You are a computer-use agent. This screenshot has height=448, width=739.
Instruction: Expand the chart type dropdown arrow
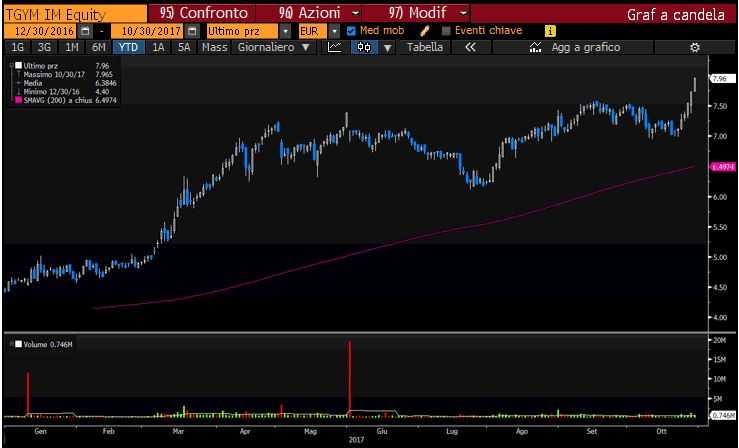tap(387, 48)
